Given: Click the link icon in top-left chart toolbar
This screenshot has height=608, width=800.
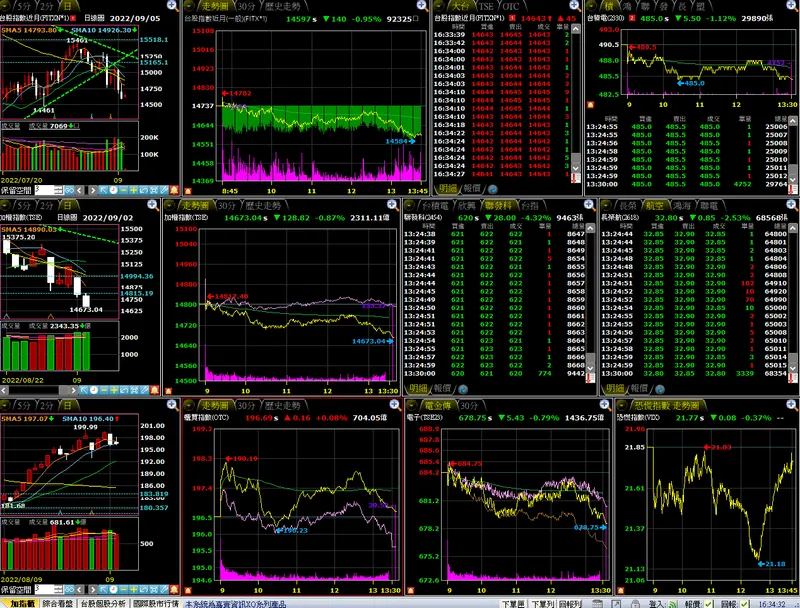Looking at the screenshot, I should 69,190.
